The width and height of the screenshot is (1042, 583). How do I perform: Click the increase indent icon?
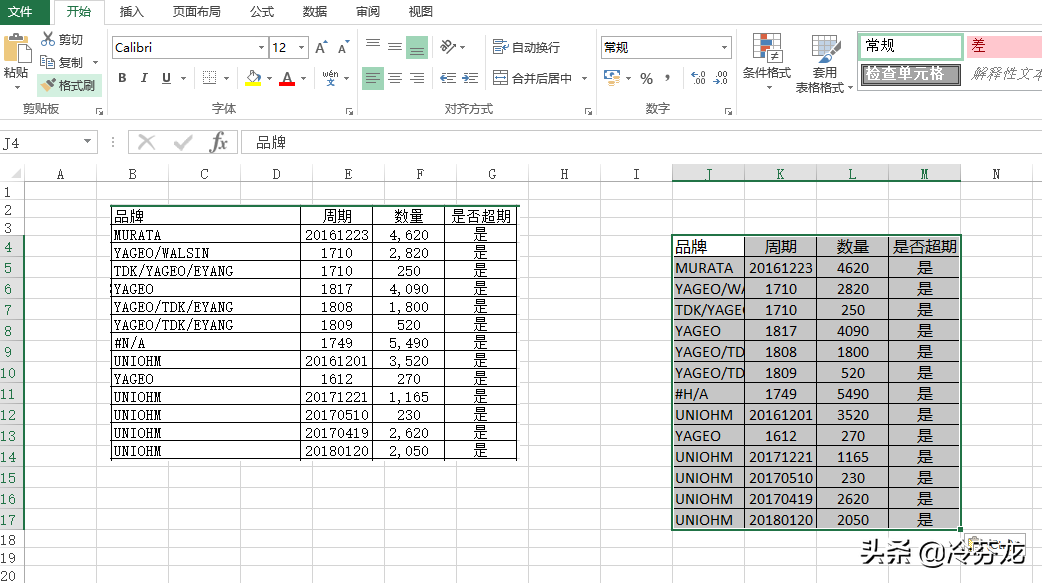pos(470,78)
